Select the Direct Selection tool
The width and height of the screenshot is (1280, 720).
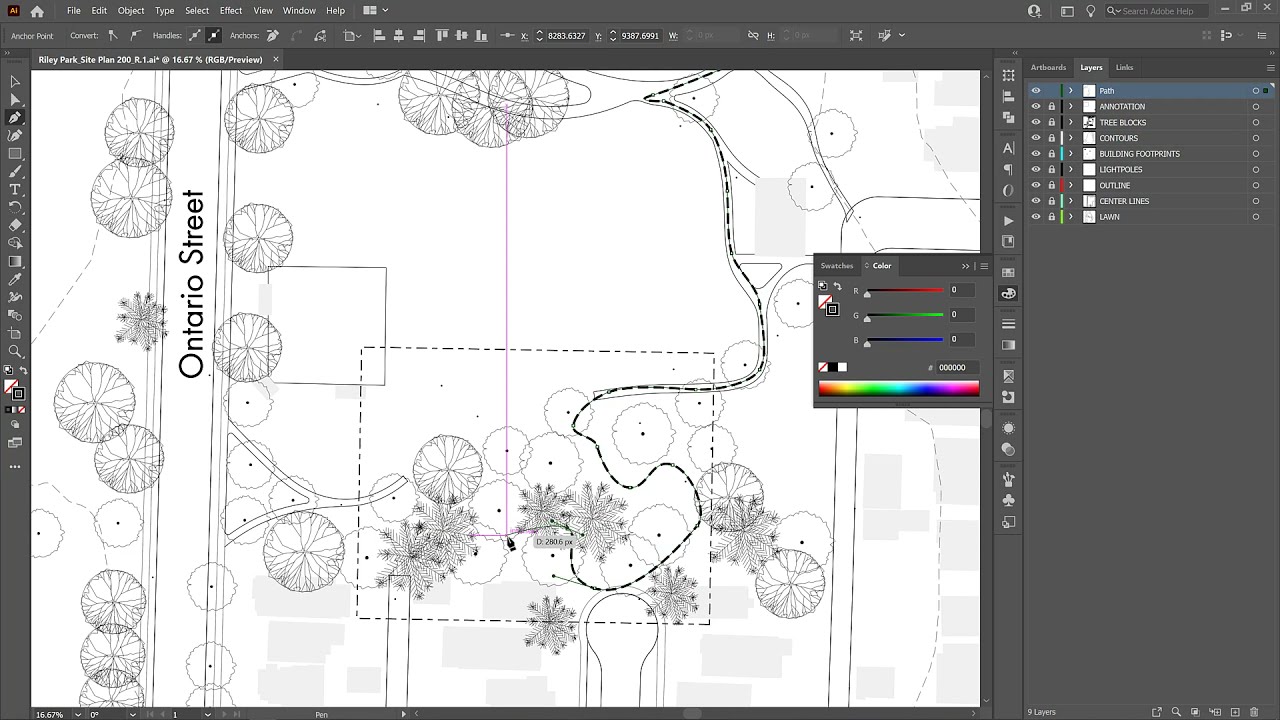pyautogui.click(x=15, y=100)
